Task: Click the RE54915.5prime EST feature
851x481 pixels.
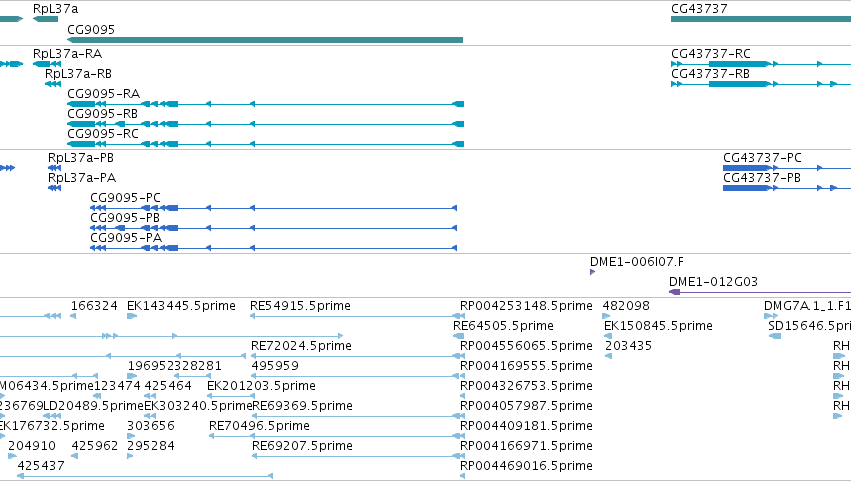Action: (355, 316)
